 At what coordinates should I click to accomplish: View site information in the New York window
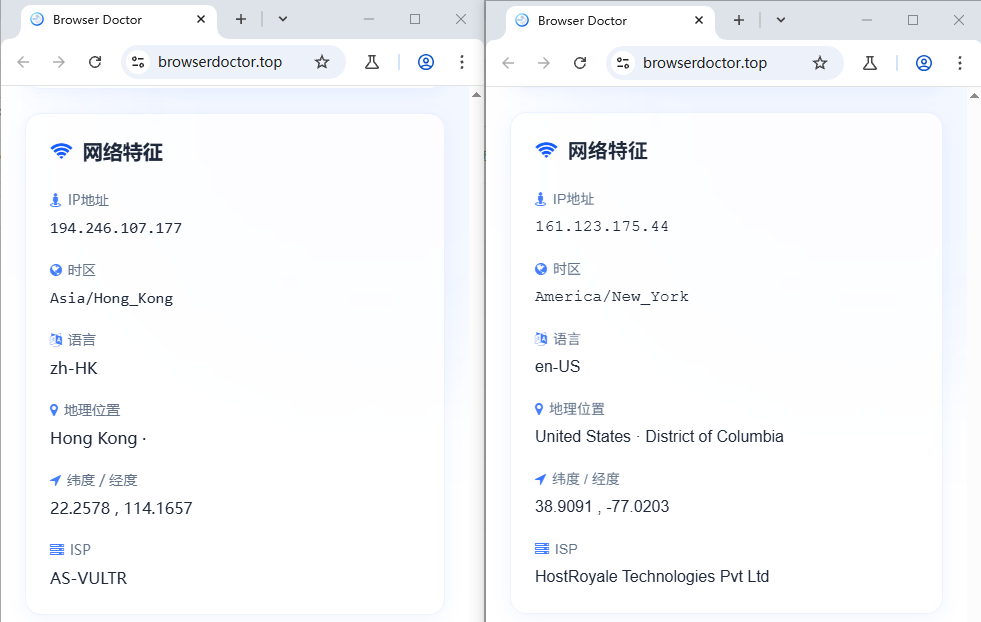tap(623, 63)
